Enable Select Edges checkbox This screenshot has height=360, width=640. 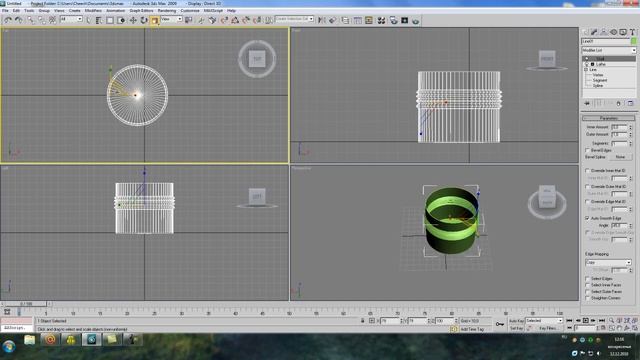(587, 278)
